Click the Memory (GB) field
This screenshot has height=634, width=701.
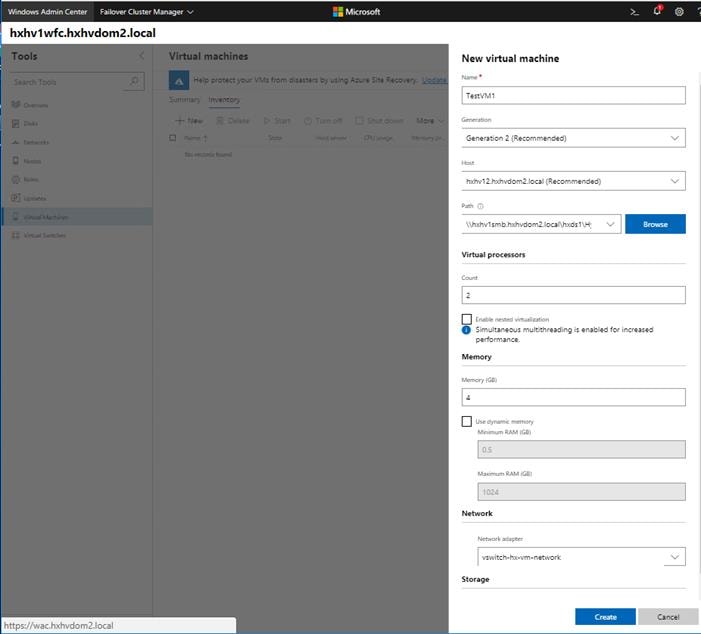tap(573, 397)
